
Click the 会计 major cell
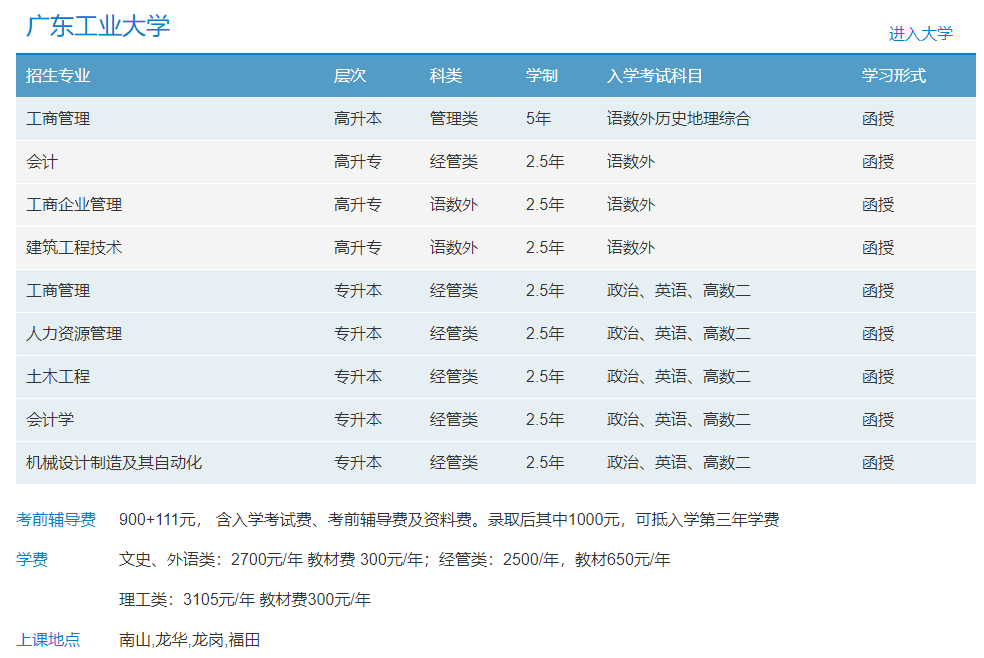coord(41,162)
